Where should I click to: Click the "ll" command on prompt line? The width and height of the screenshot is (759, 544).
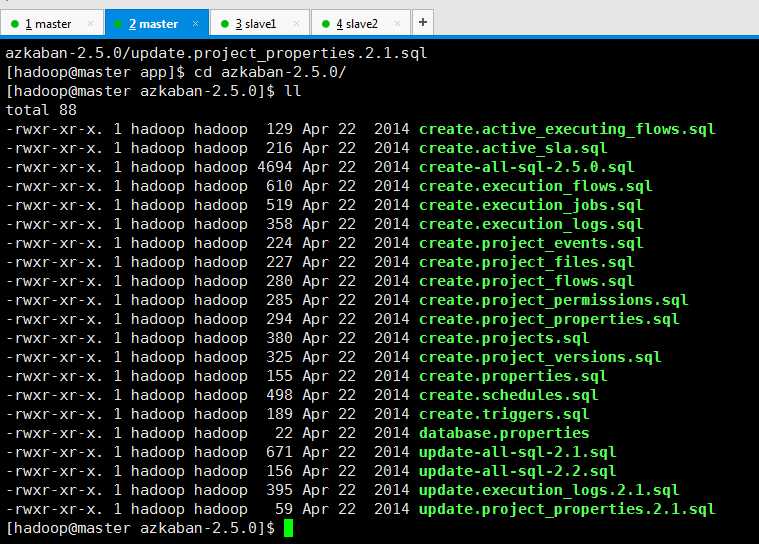[292, 91]
